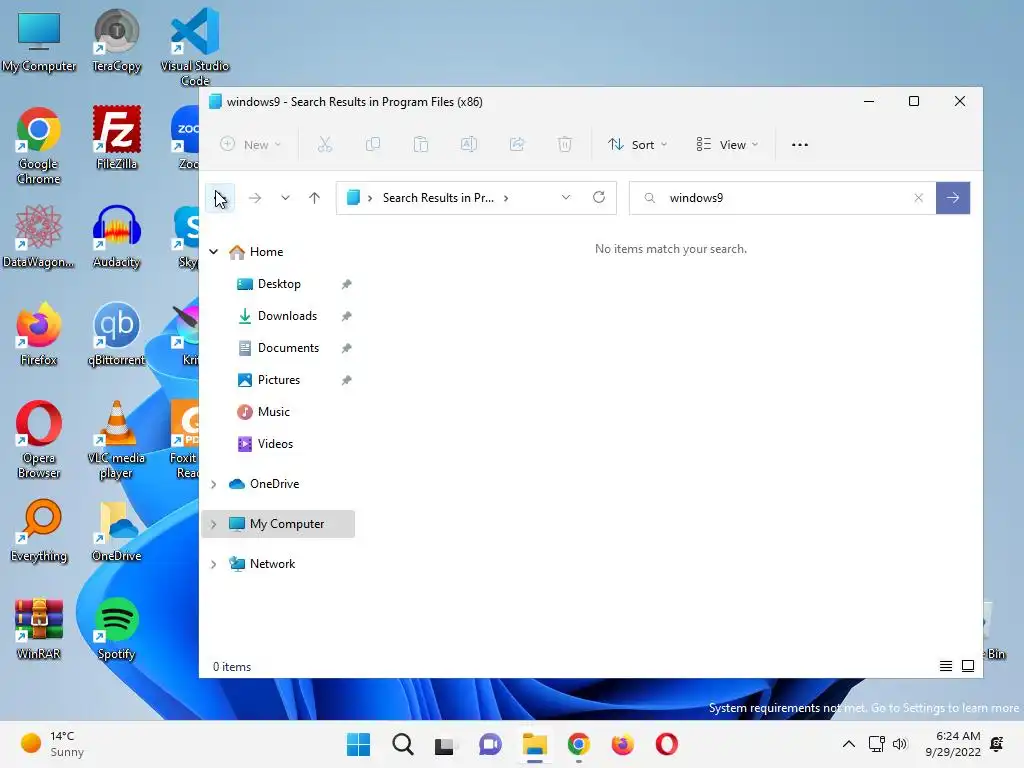1024x768 pixels.
Task: Select Spotify desktop shortcut
Action: click(x=116, y=629)
